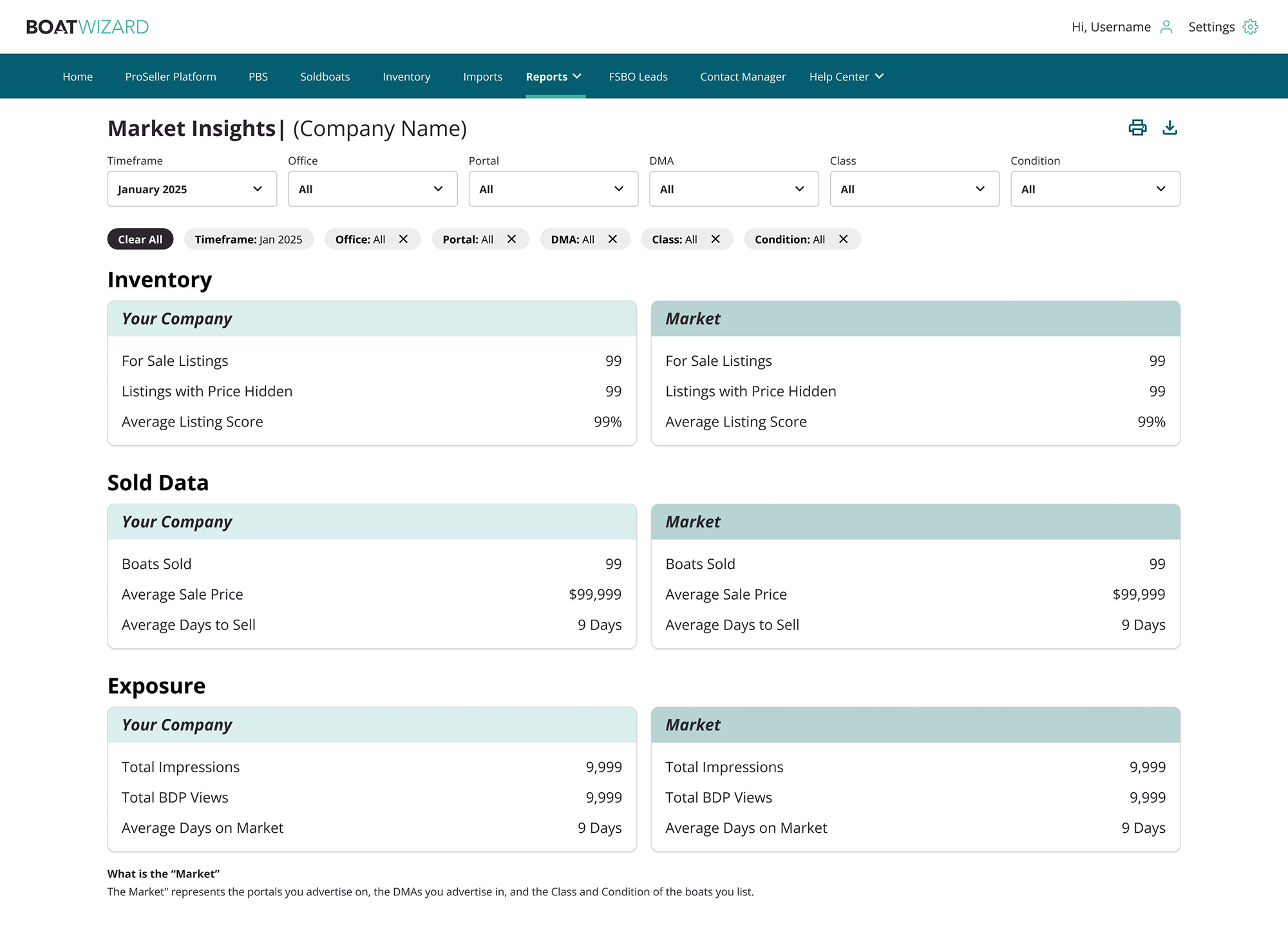Click the Clear All button
Viewport: 1288px width, 943px height.
pyautogui.click(x=140, y=239)
